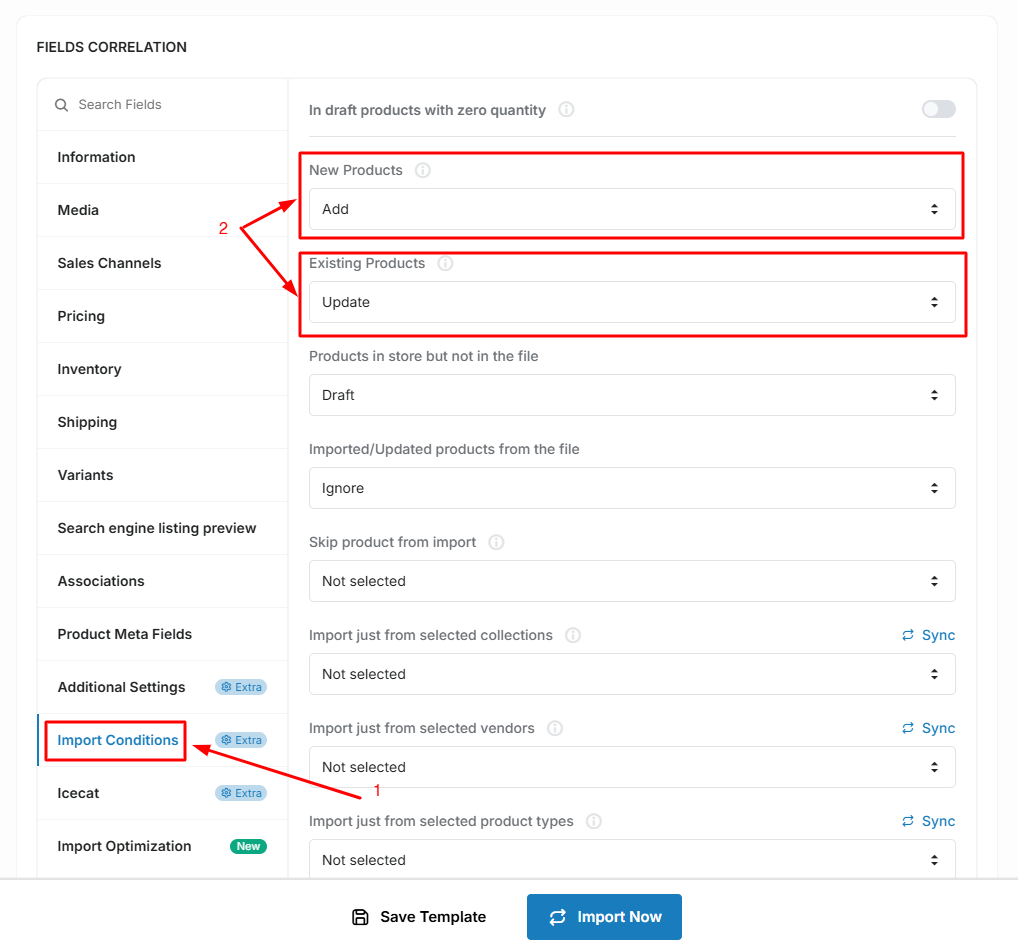Switch to the Shipping section
The height and width of the screenshot is (952, 1018).
162,422
